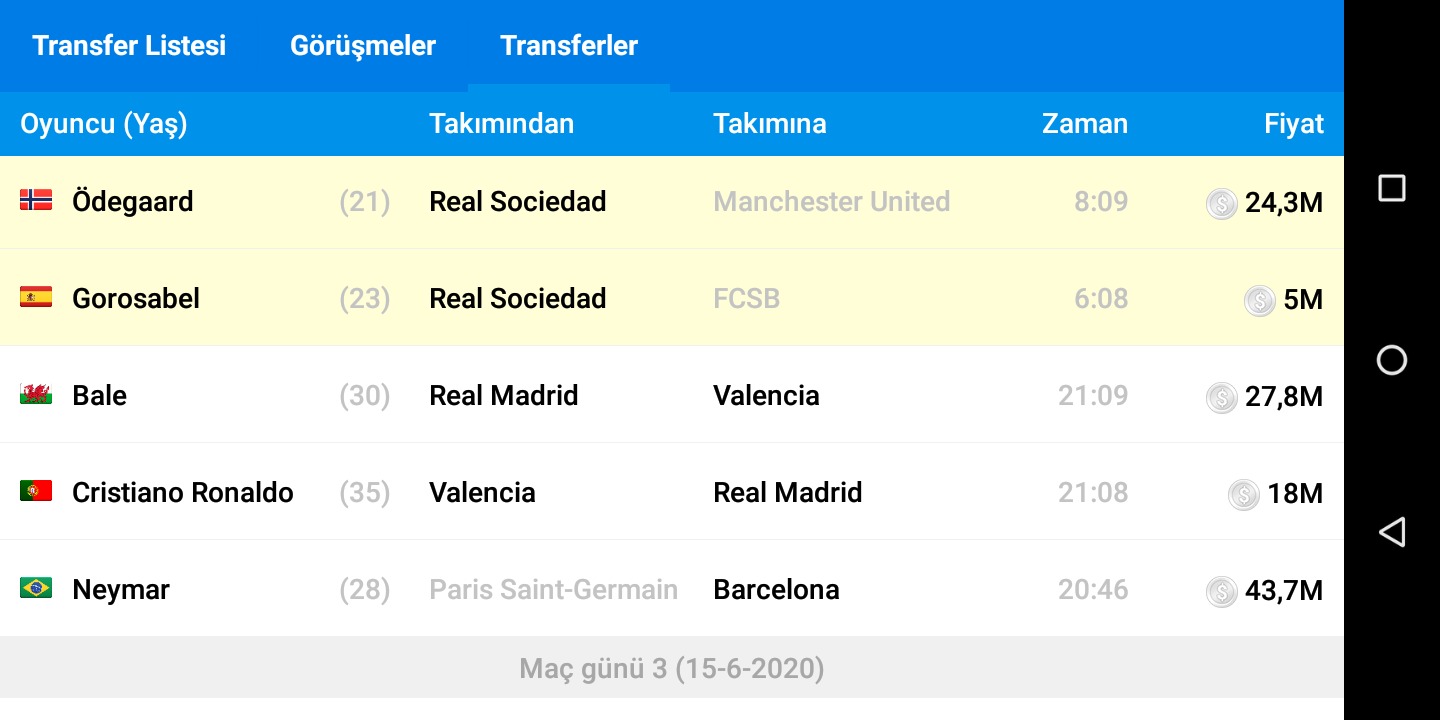
Task: Tap the coin icon beside 24,3M
Action: 1221,203
